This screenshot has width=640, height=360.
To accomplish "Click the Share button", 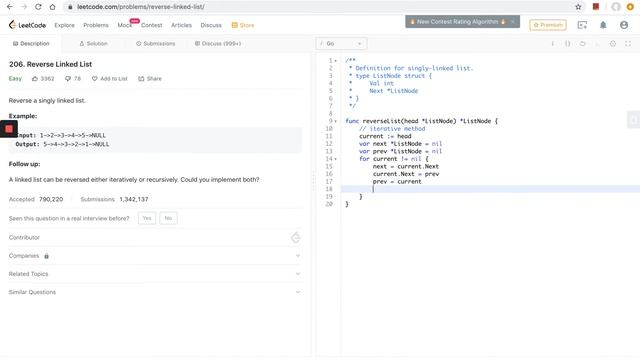I will (150, 78).
